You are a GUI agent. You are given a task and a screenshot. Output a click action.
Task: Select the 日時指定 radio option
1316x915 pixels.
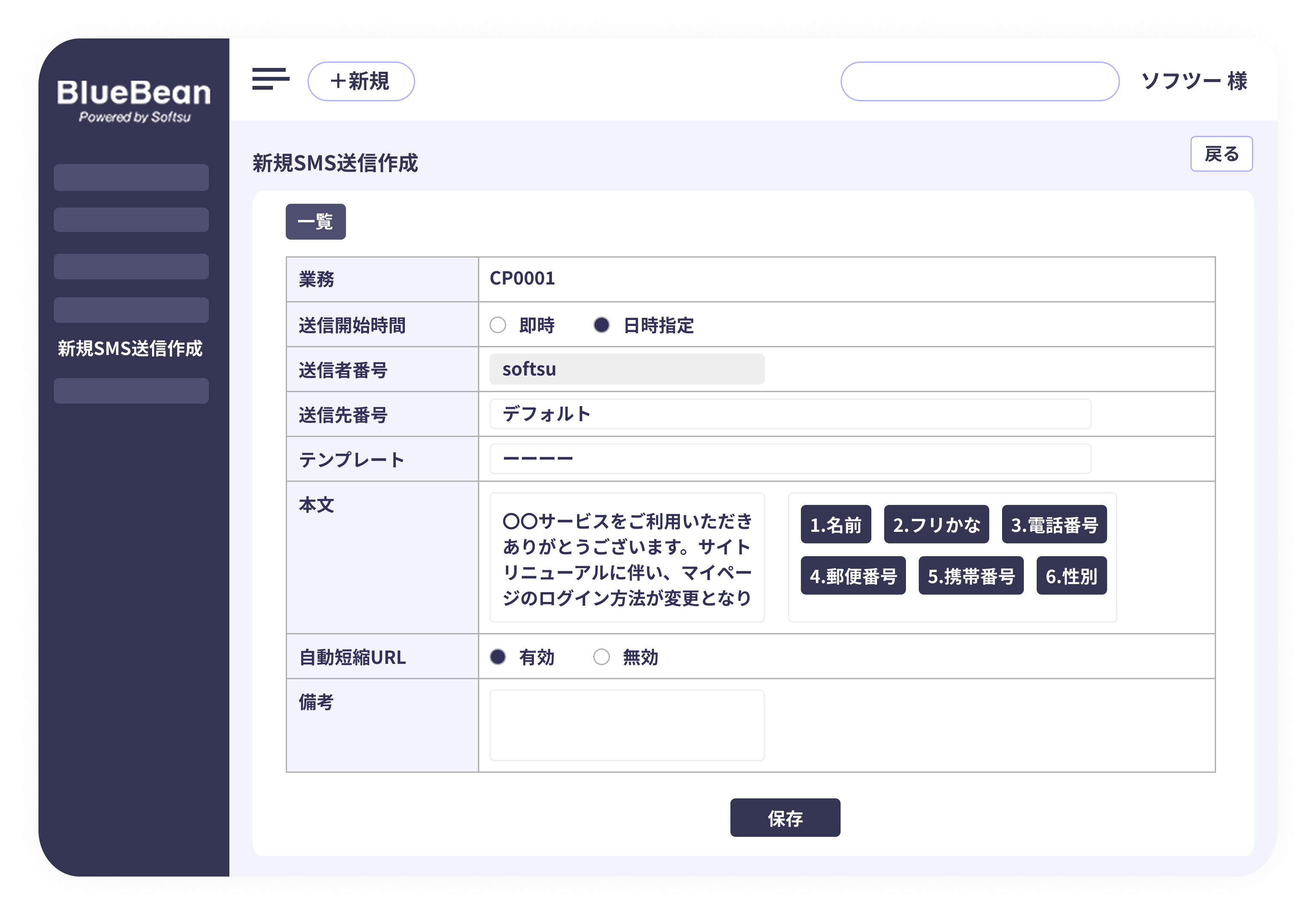point(601,325)
